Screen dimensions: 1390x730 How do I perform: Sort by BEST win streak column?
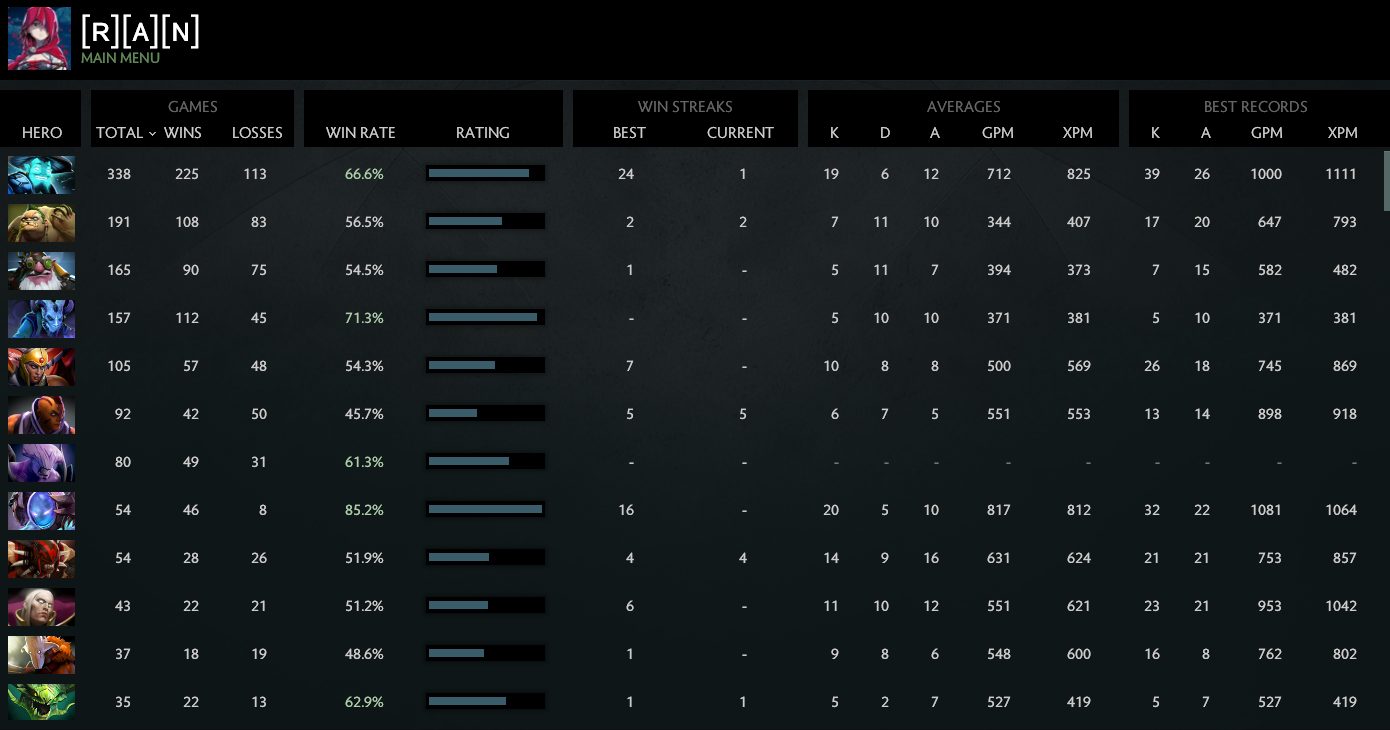pyautogui.click(x=629, y=133)
